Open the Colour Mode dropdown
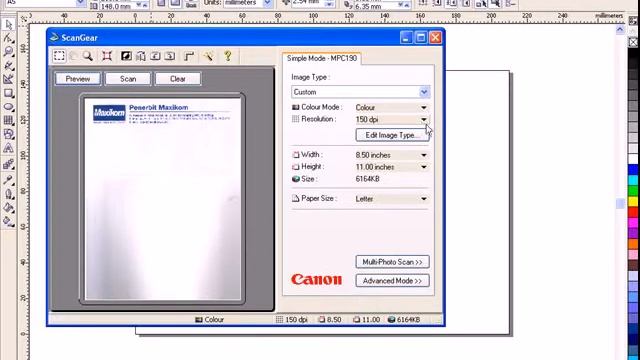This screenshot has height=360, width=640. [424, 108]
